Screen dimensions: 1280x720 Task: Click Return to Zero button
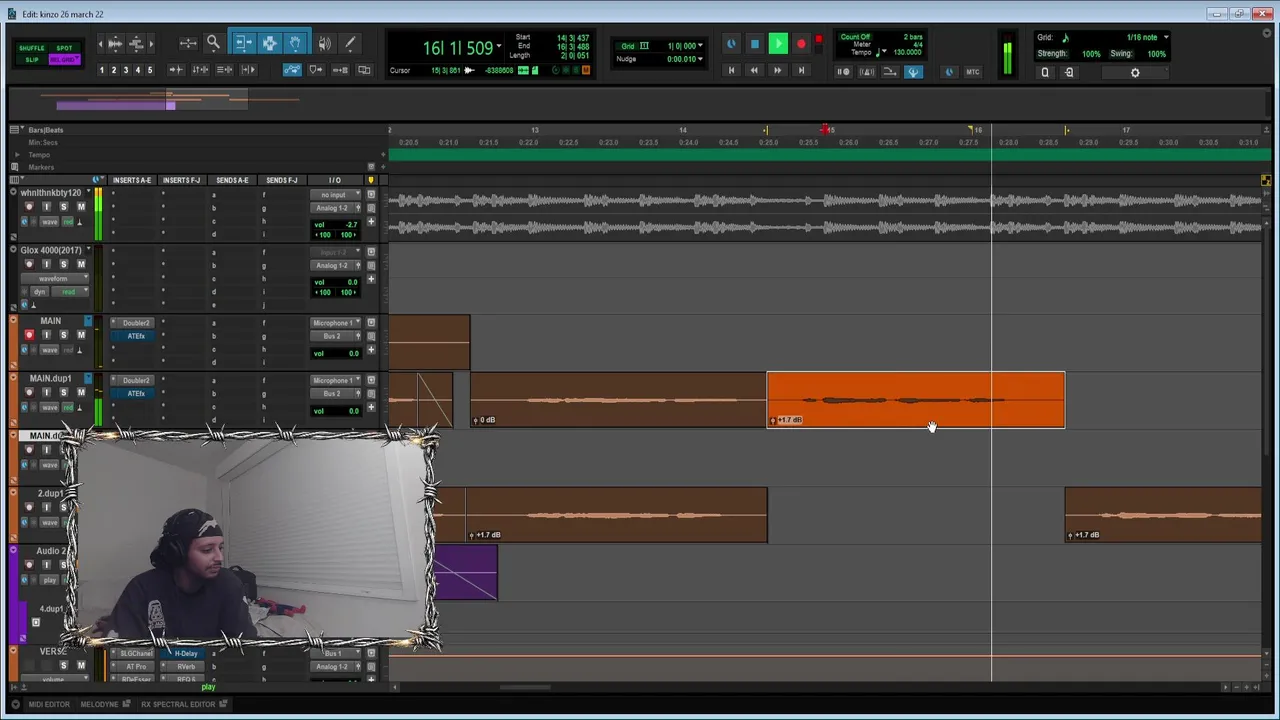(x=731, y=70)
